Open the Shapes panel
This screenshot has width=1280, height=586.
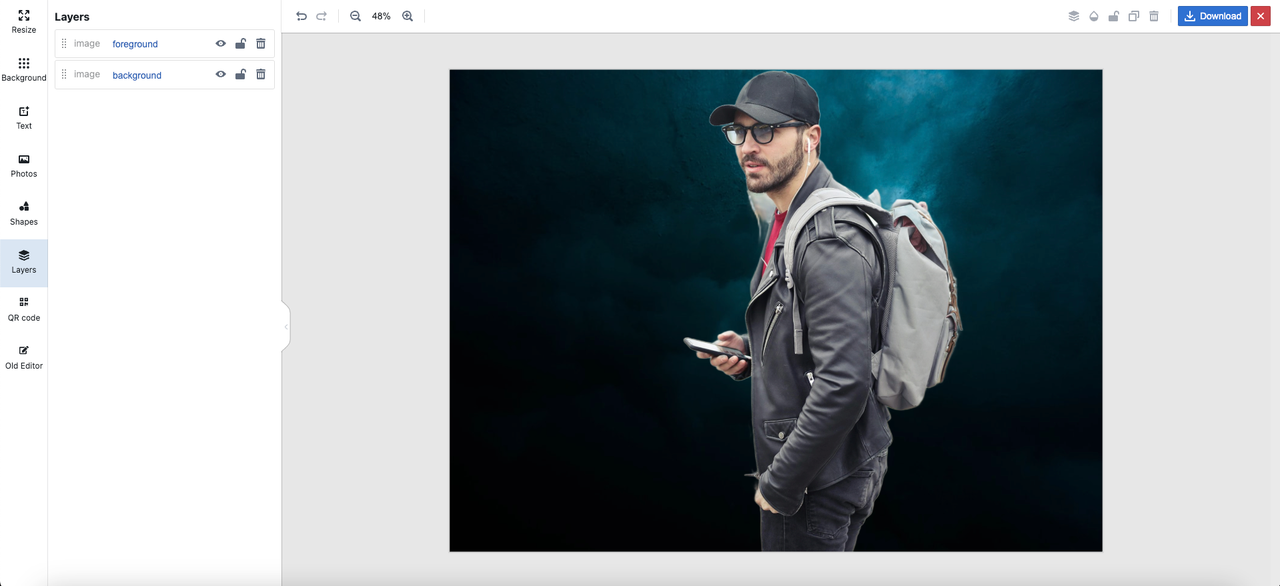point(24,214)
